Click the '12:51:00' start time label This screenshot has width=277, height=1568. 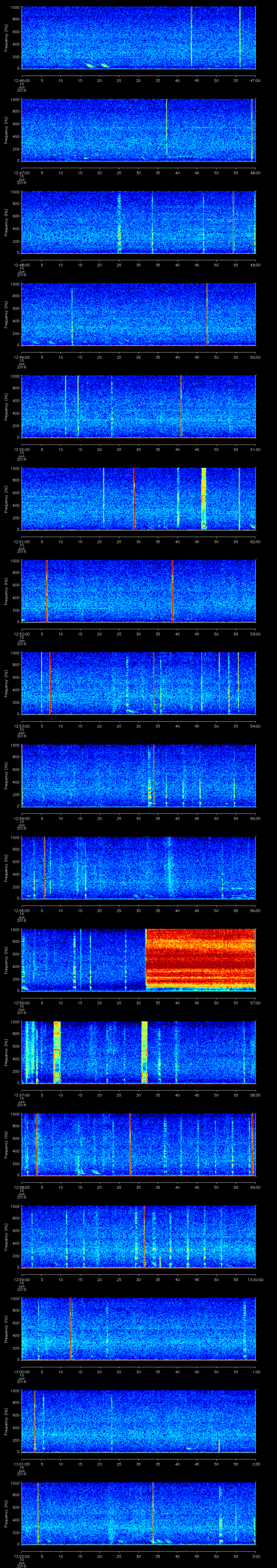tap(22, 542)
